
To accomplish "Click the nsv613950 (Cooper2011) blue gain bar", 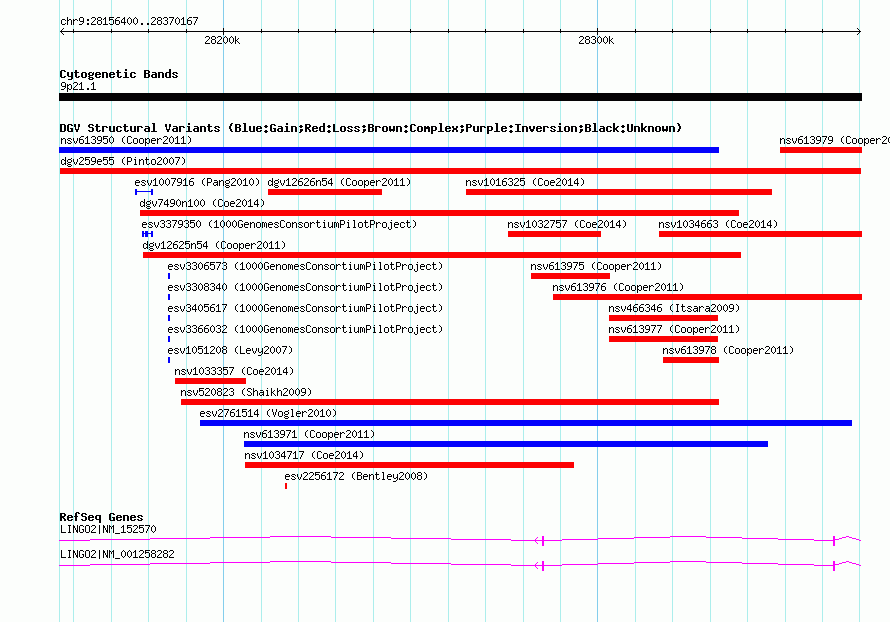I will pyautogui.click(x=389, y=150).
